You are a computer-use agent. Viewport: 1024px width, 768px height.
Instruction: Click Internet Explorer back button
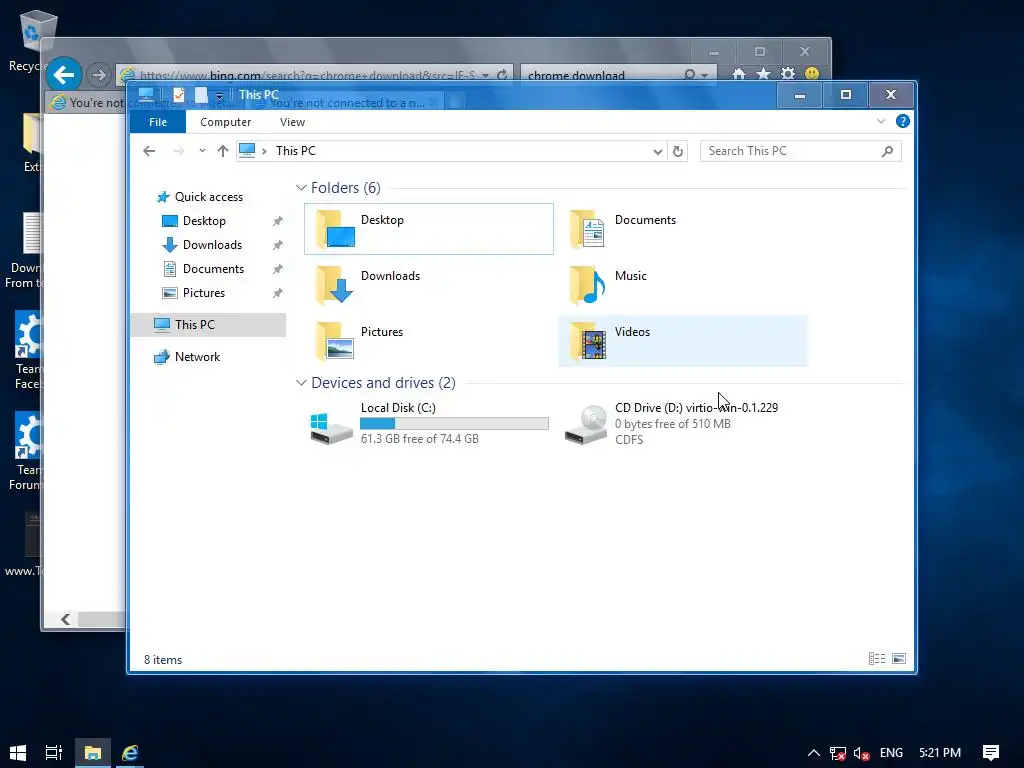tap(63, 75)
